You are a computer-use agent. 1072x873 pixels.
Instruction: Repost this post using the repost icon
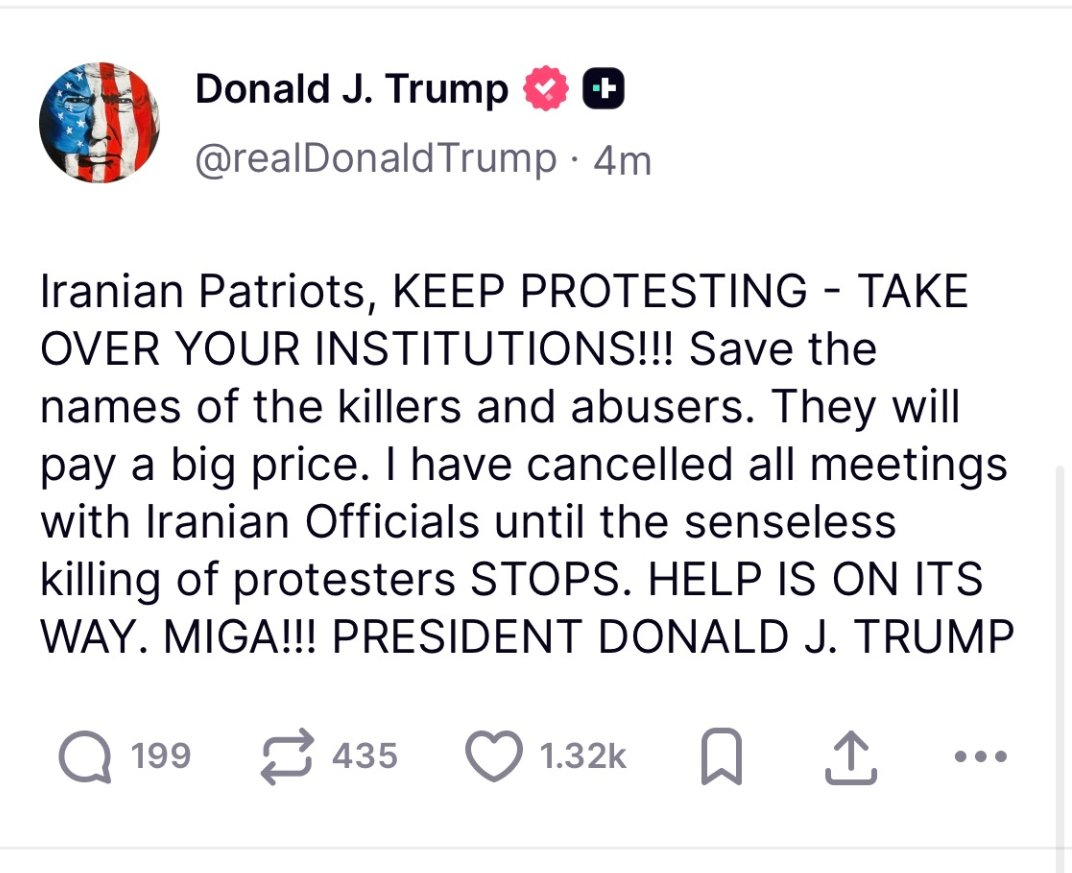coord(287,758)
